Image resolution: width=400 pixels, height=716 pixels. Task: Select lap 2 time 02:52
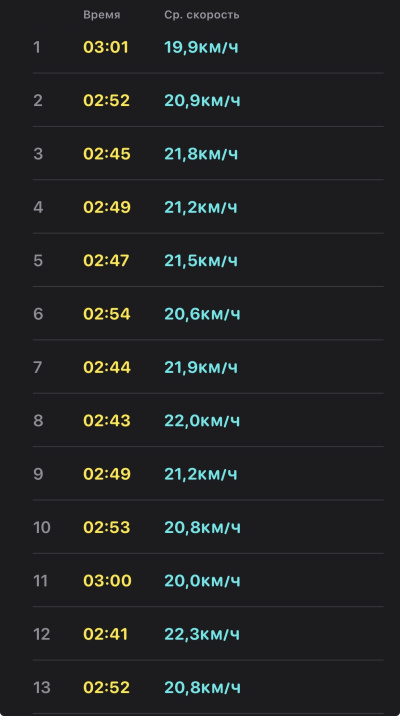pyautogui.click(x=106, y=100)
